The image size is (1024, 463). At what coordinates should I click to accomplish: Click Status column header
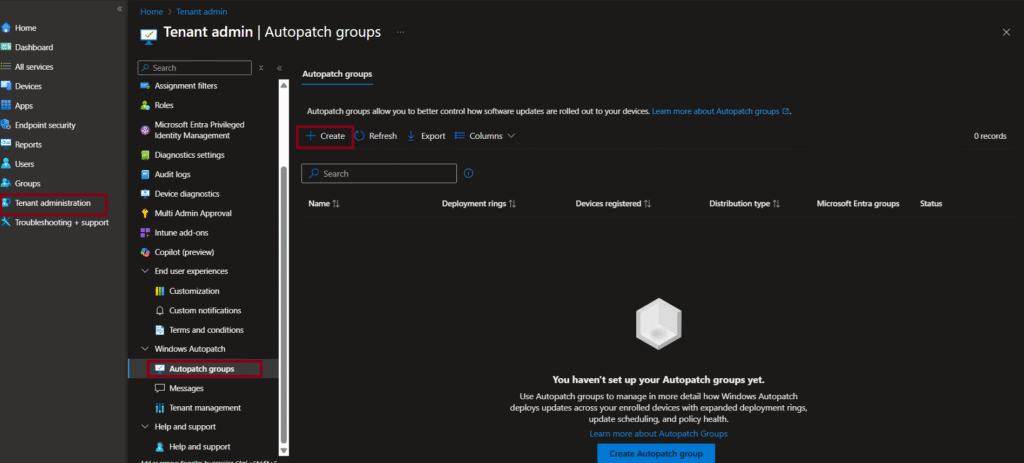931,204
